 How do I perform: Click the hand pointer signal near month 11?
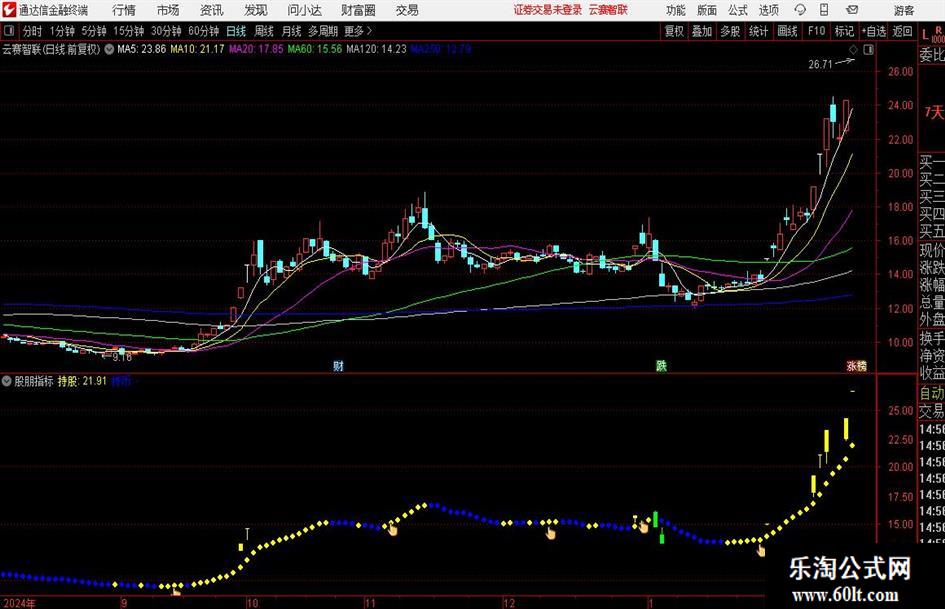coord(392,529)
